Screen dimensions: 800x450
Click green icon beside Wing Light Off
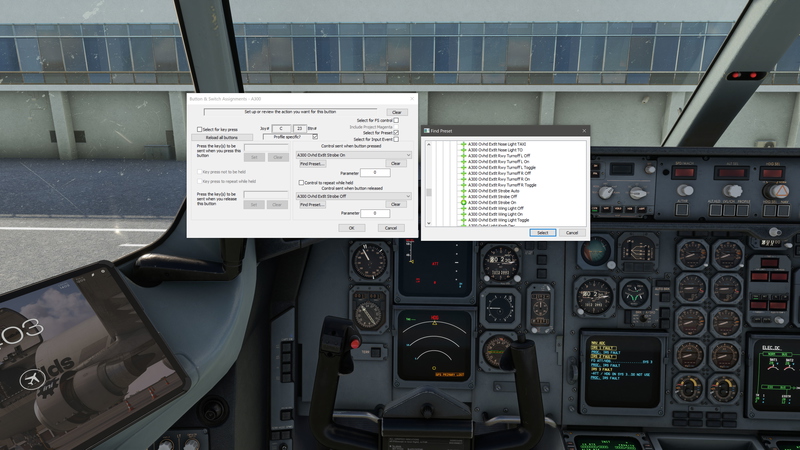pos(463,208)
